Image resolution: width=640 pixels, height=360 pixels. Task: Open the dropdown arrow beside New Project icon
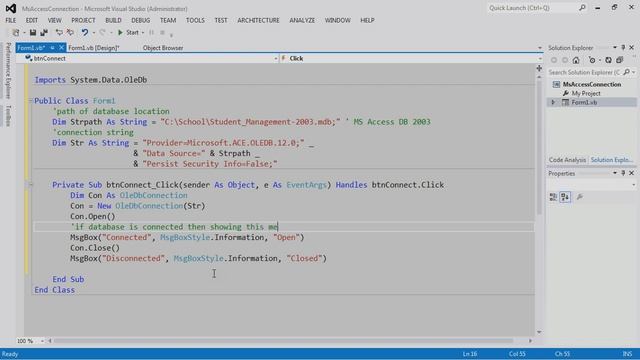24,33
